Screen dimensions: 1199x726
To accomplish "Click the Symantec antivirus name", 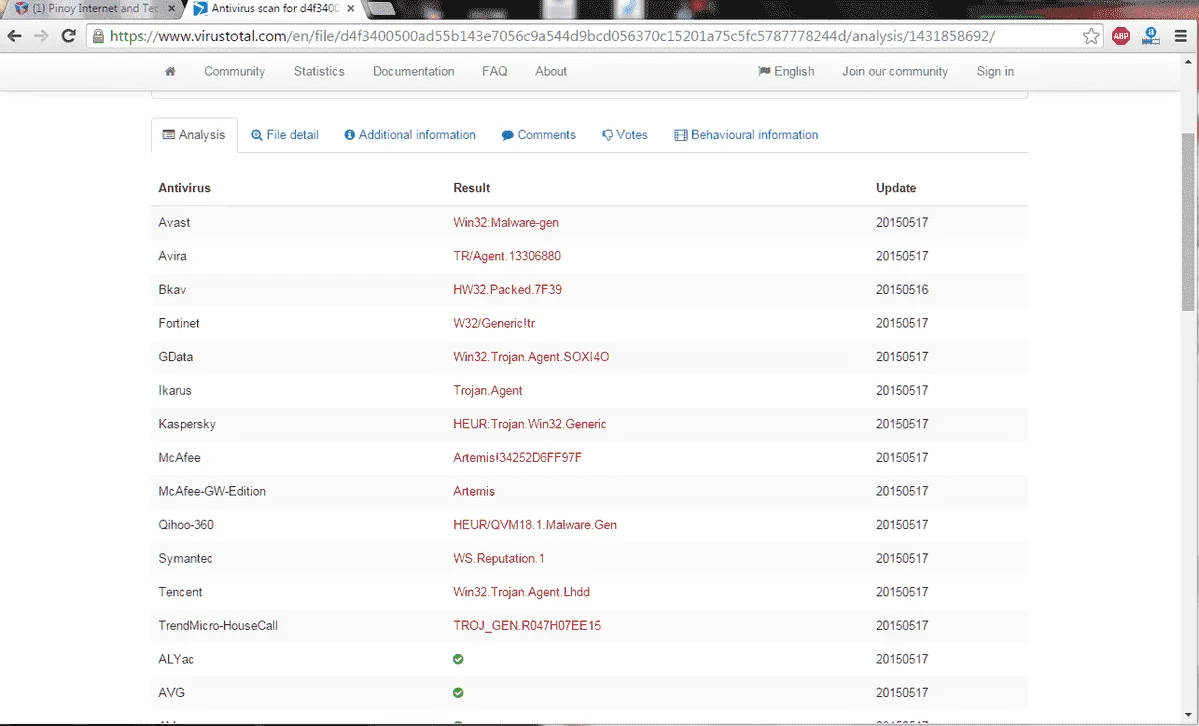I will 186,559.
